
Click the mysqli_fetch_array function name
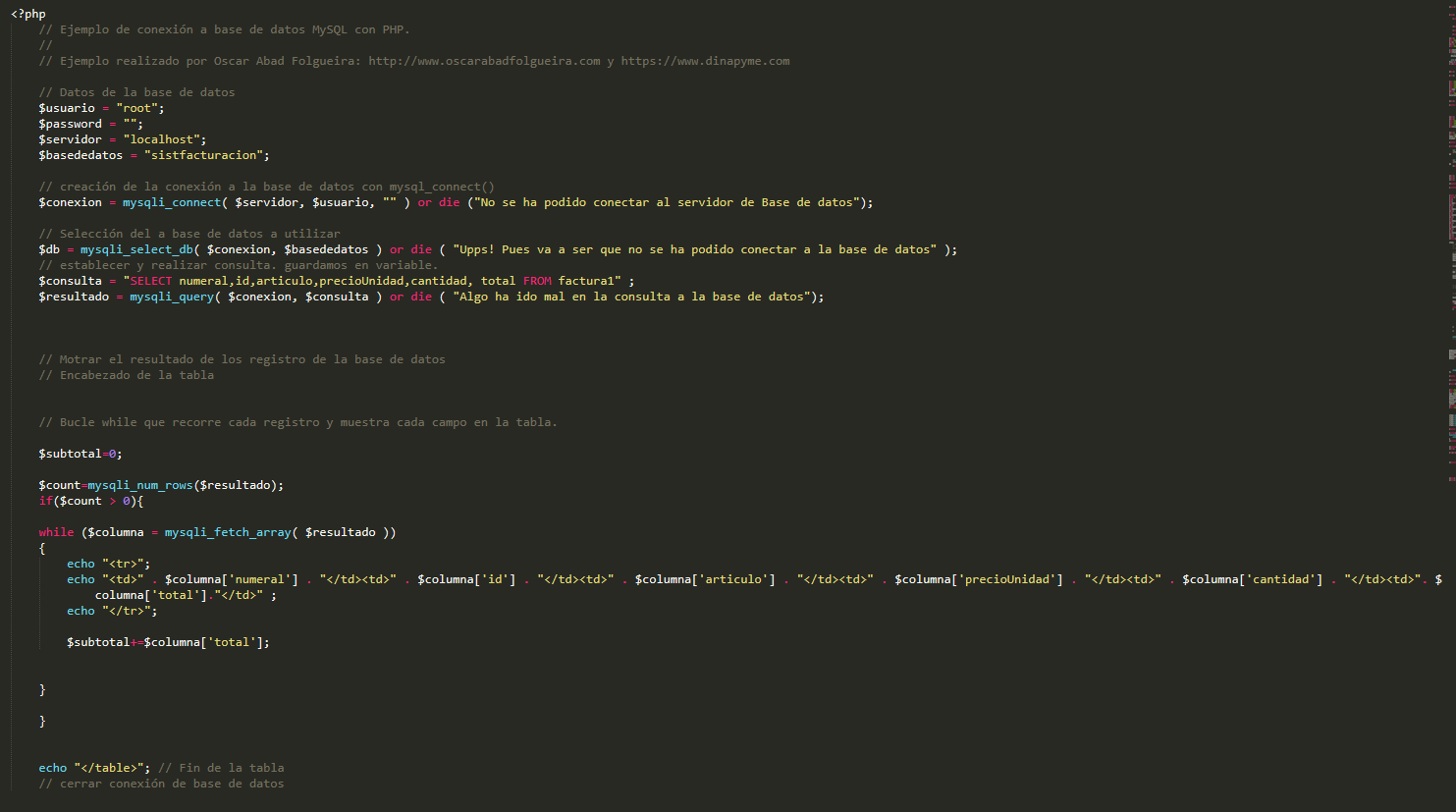pos(228,532)
